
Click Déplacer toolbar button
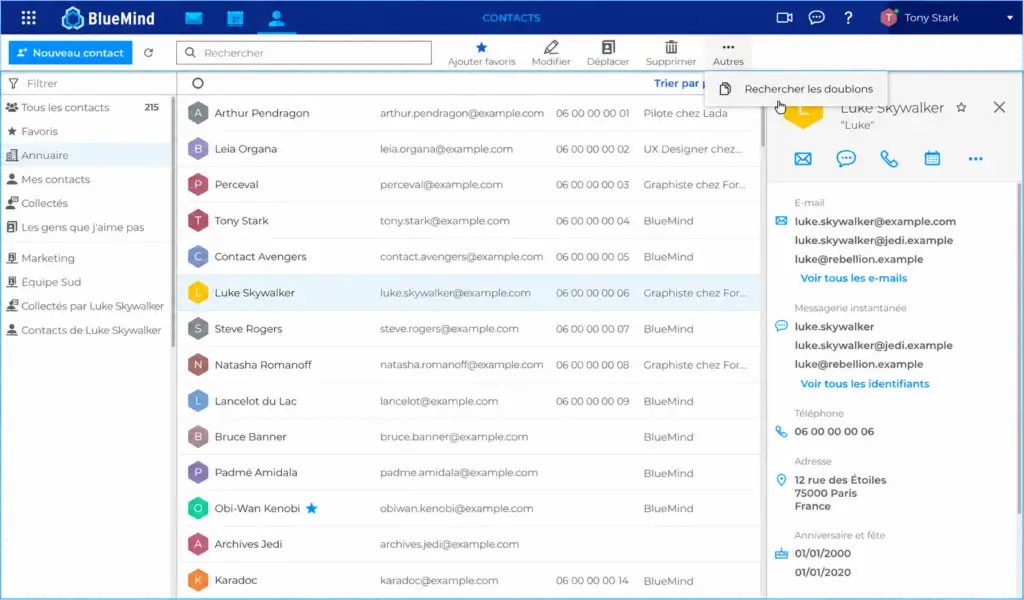pos(608,54)
